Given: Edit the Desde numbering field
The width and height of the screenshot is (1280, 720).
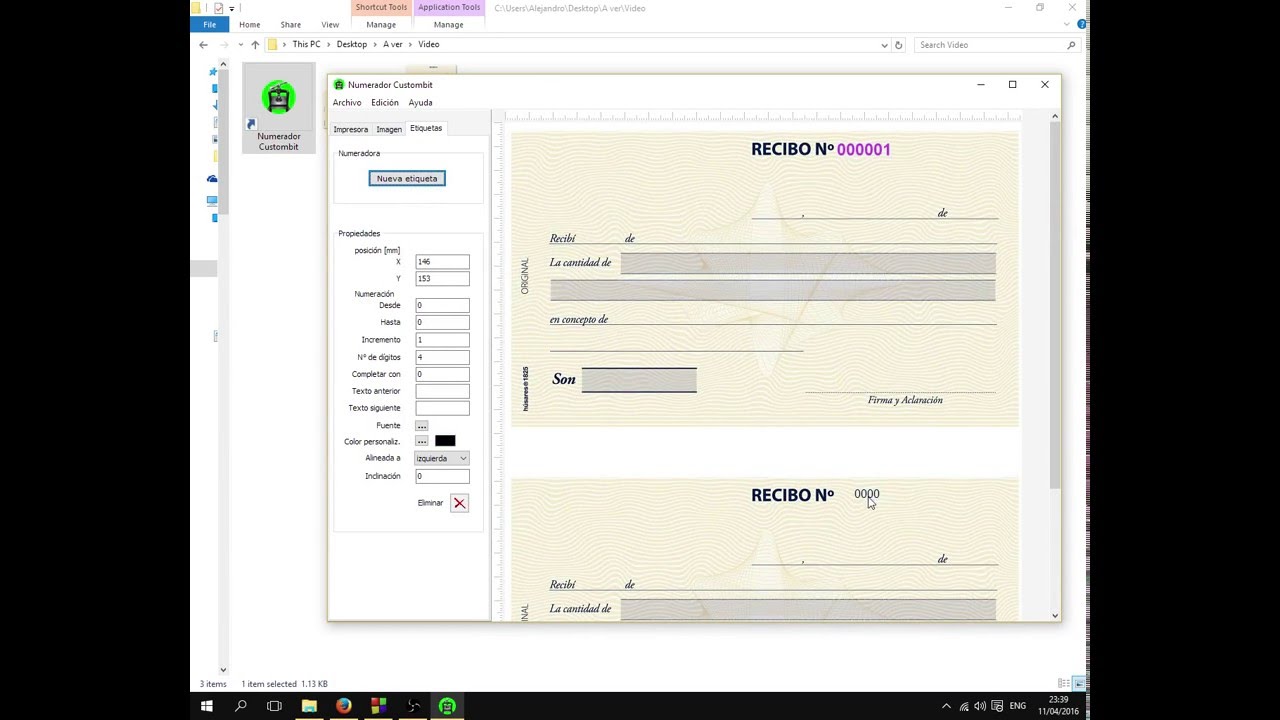Looking at the screenshot, I should click(442, 305).
